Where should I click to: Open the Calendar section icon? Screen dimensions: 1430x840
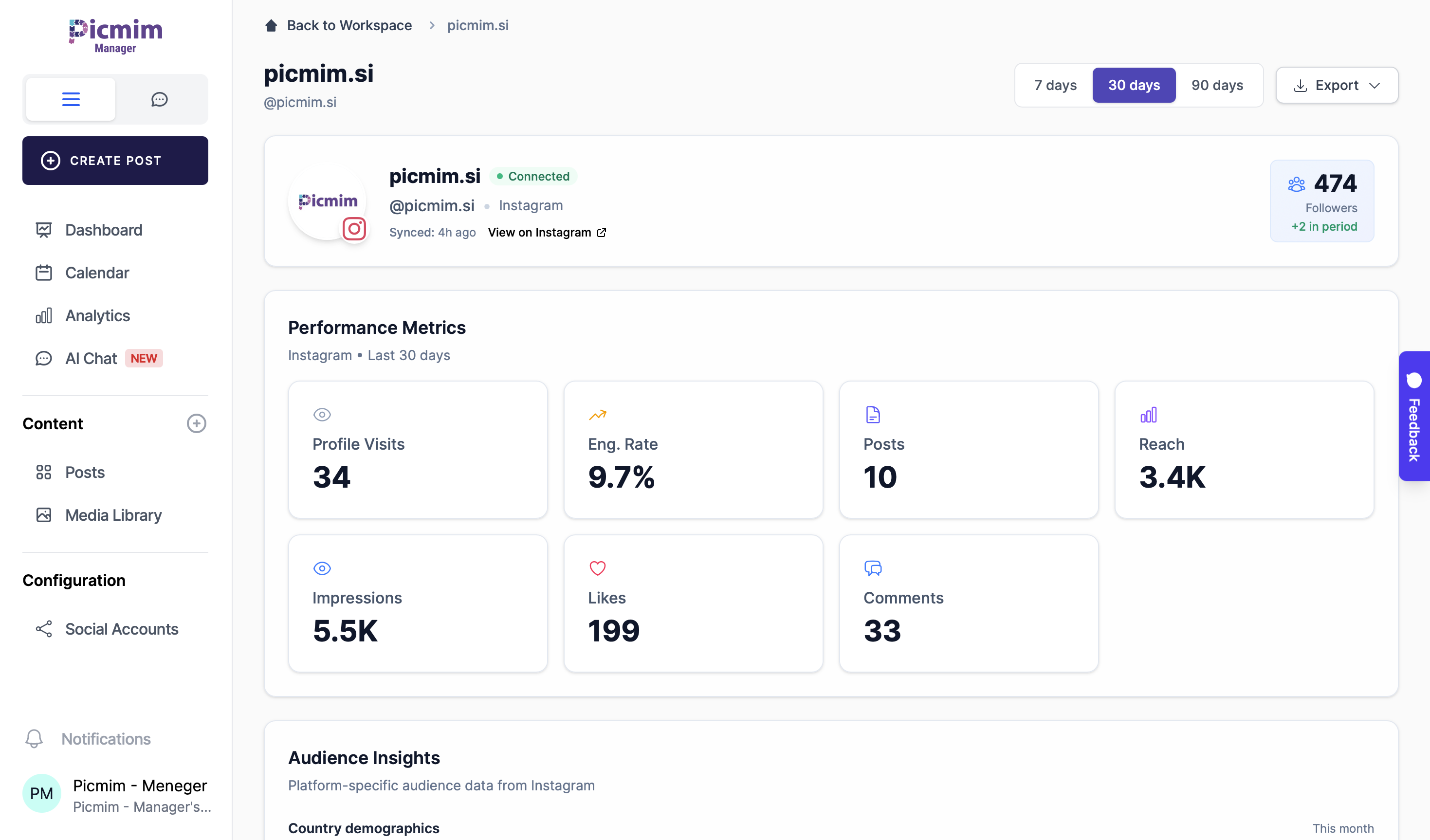tap(44, 273)
